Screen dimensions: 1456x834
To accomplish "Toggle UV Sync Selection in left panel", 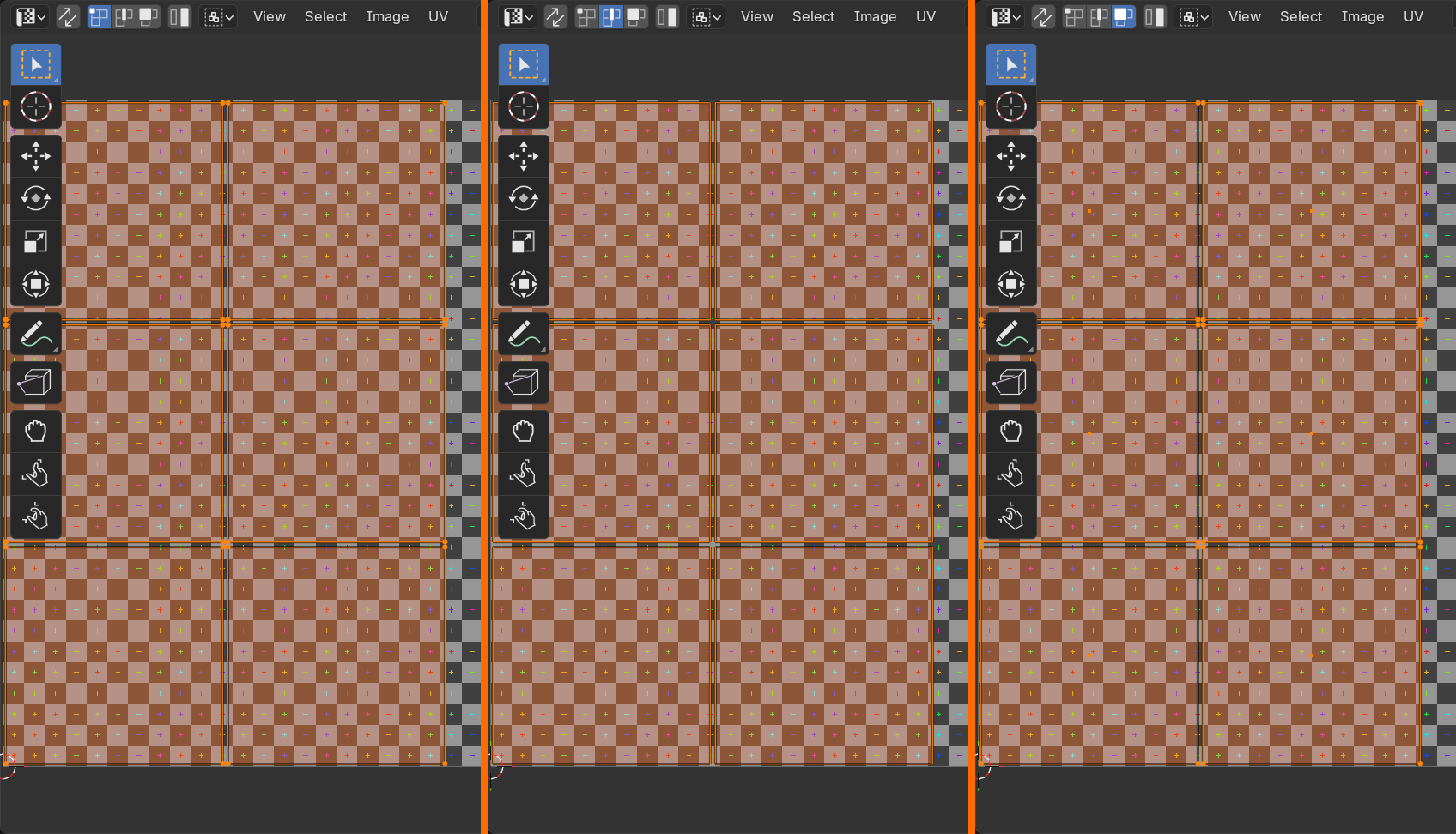I will (x=68, y=16).
